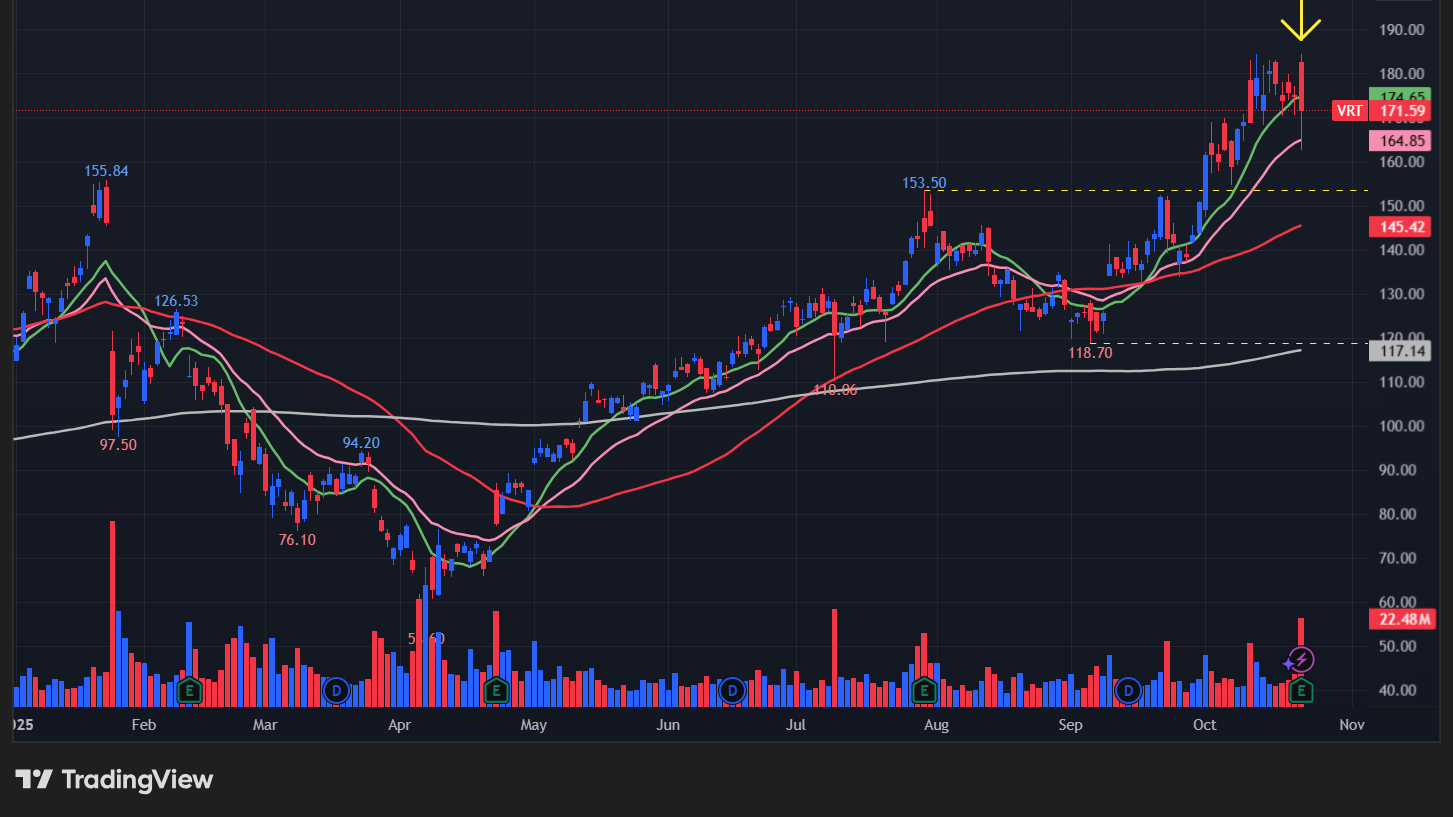Click the purple lightning bolt news icon
The image size is (1453, 817).
click(1300, 660)
